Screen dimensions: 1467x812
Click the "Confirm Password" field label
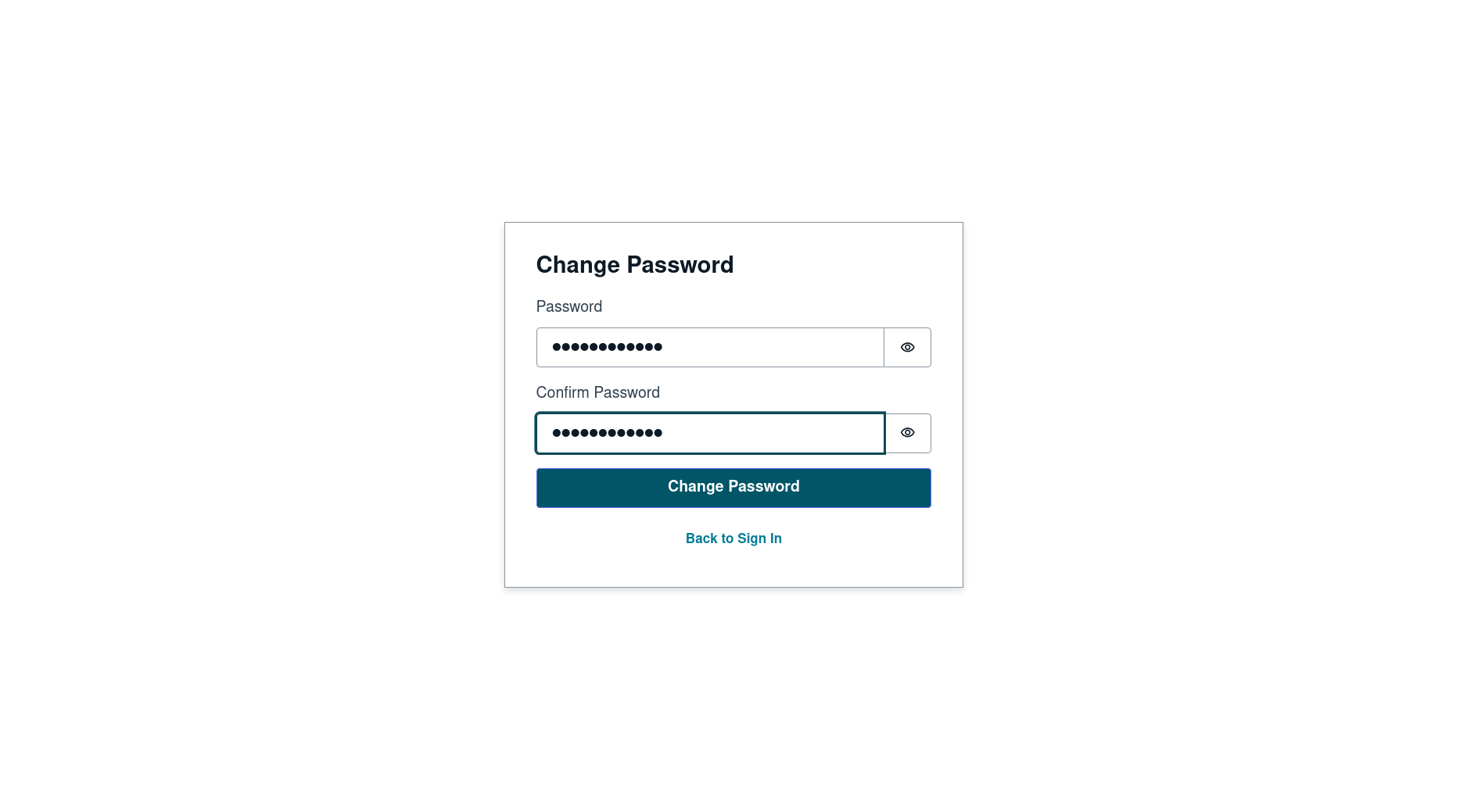[597, 393]
